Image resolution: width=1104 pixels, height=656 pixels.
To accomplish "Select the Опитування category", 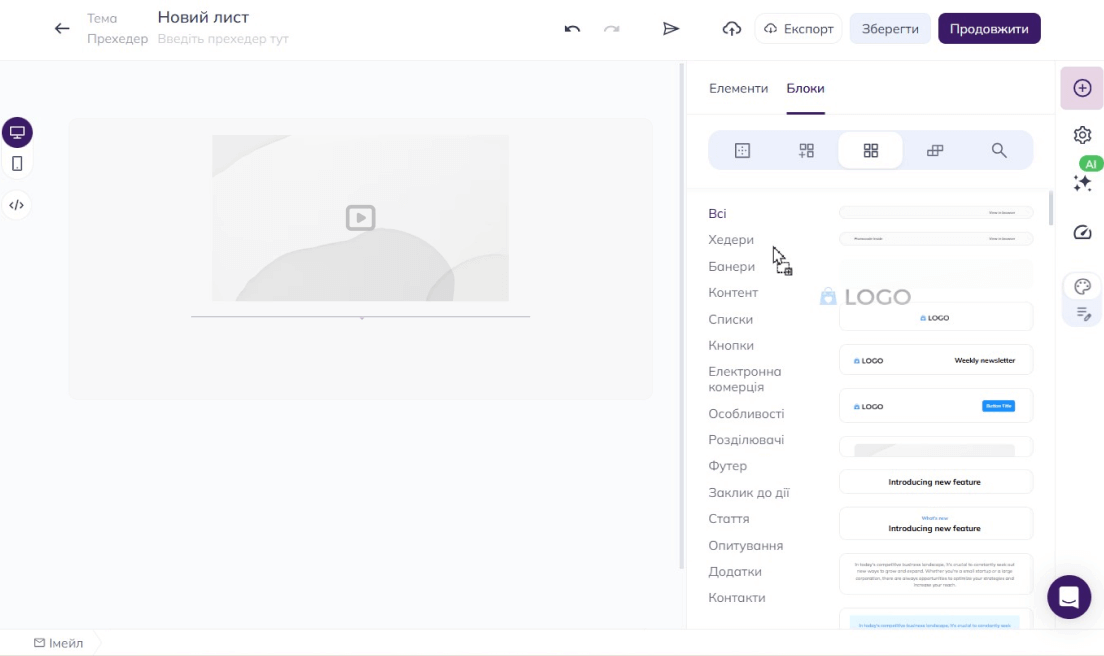I will [x=745, y=545].
